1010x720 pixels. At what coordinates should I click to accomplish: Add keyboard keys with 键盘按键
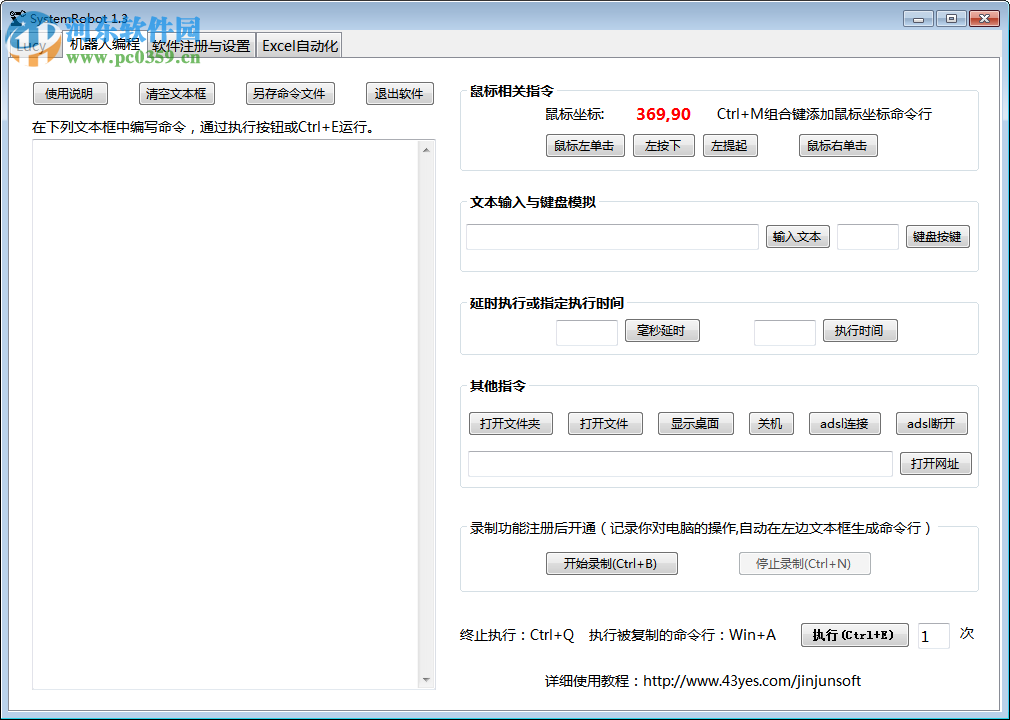pyautogui.click(x=937, y=236)
